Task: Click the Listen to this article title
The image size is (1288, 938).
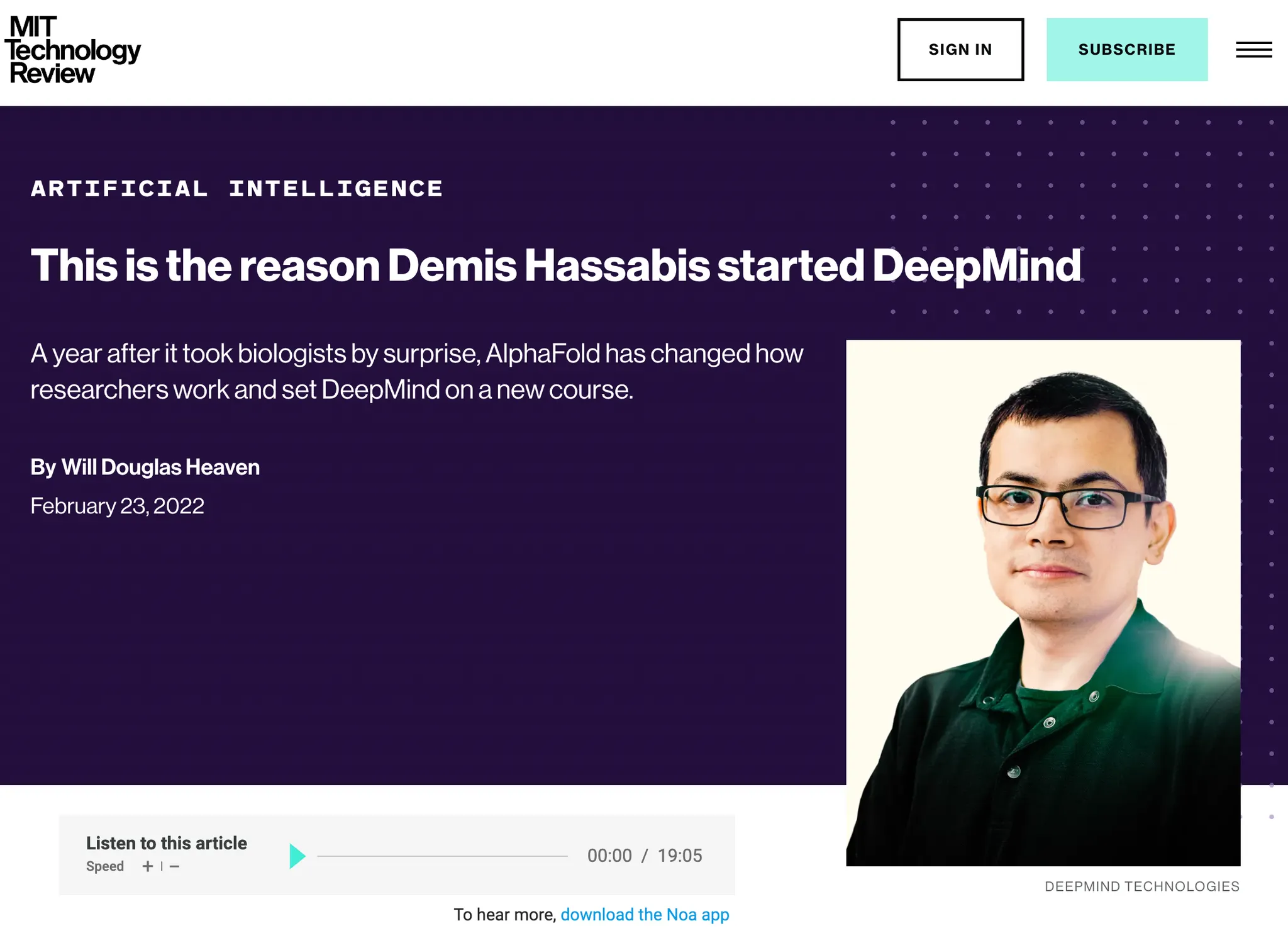Action: [x=167, y=843]
